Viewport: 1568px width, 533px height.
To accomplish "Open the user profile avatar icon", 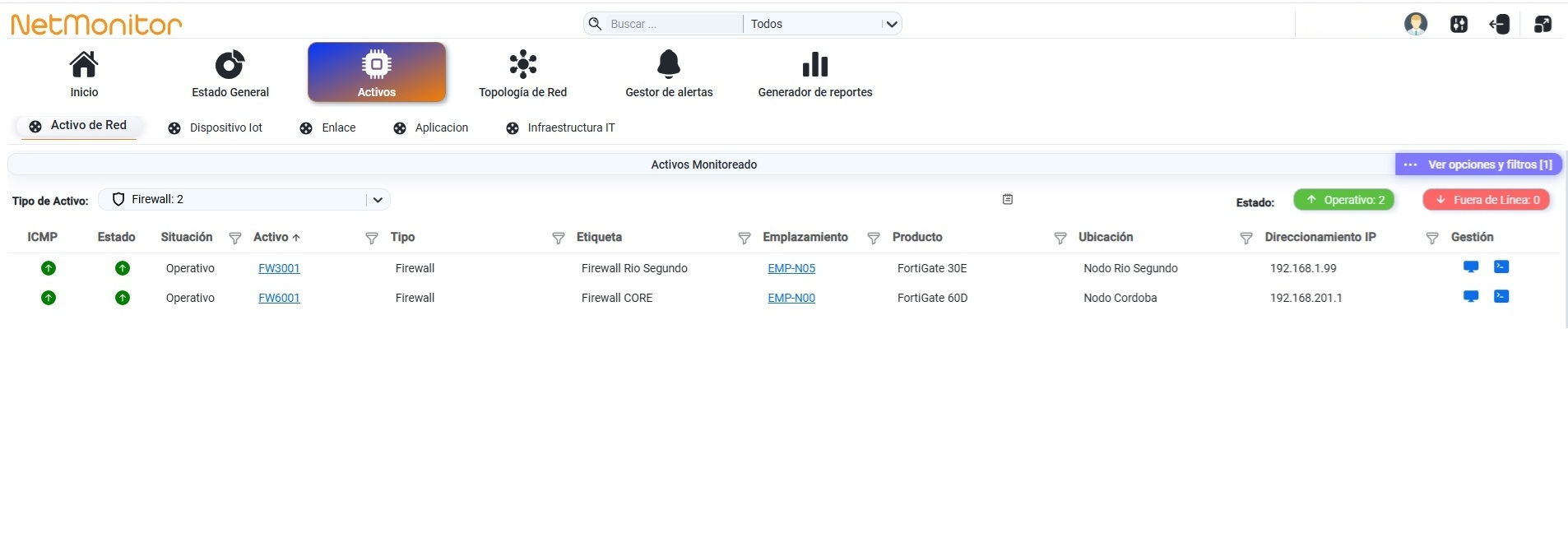I will coord(1415,24).
